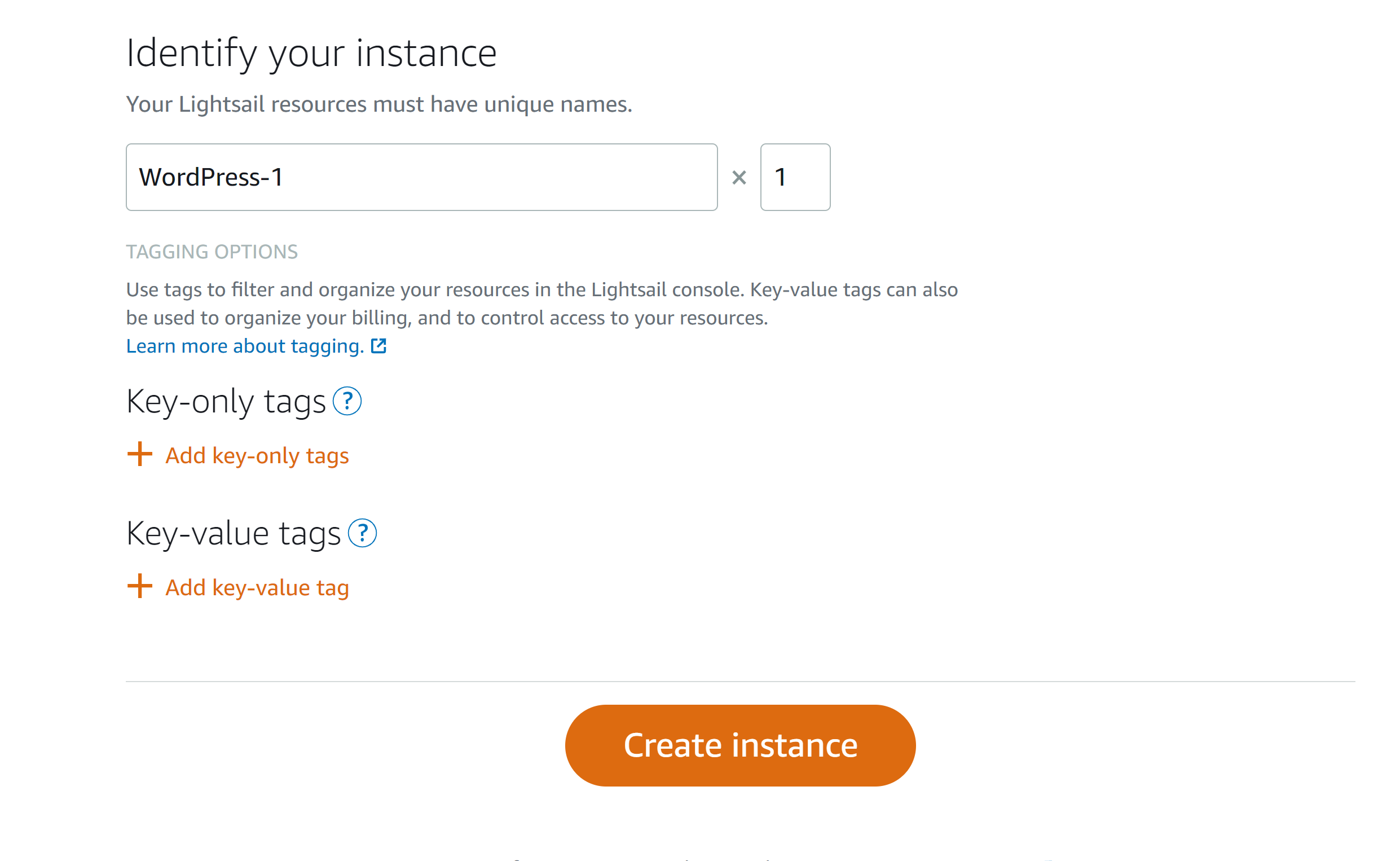Click the TAGGING OPTIONS label
This screenshot has height=861, width=1400.
pos(212,252)
